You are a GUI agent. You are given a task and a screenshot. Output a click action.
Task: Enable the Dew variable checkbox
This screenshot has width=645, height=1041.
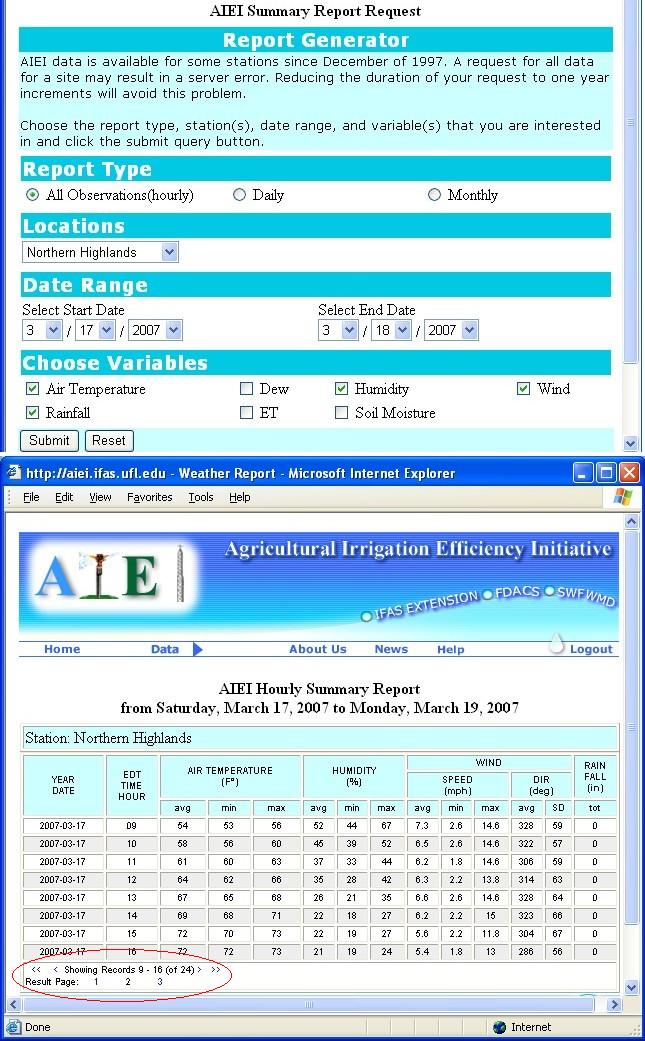click(246, 388)
